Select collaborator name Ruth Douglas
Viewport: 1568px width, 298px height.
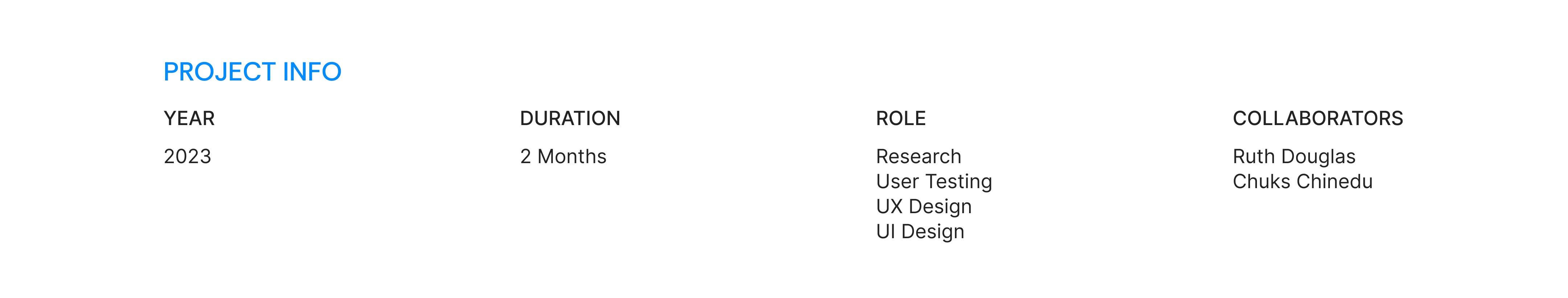pyautogui.click(x=1294, y=157)
